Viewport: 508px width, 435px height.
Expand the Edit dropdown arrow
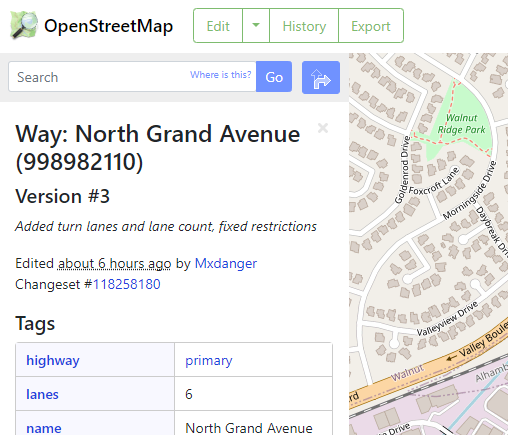pos(256,26)
